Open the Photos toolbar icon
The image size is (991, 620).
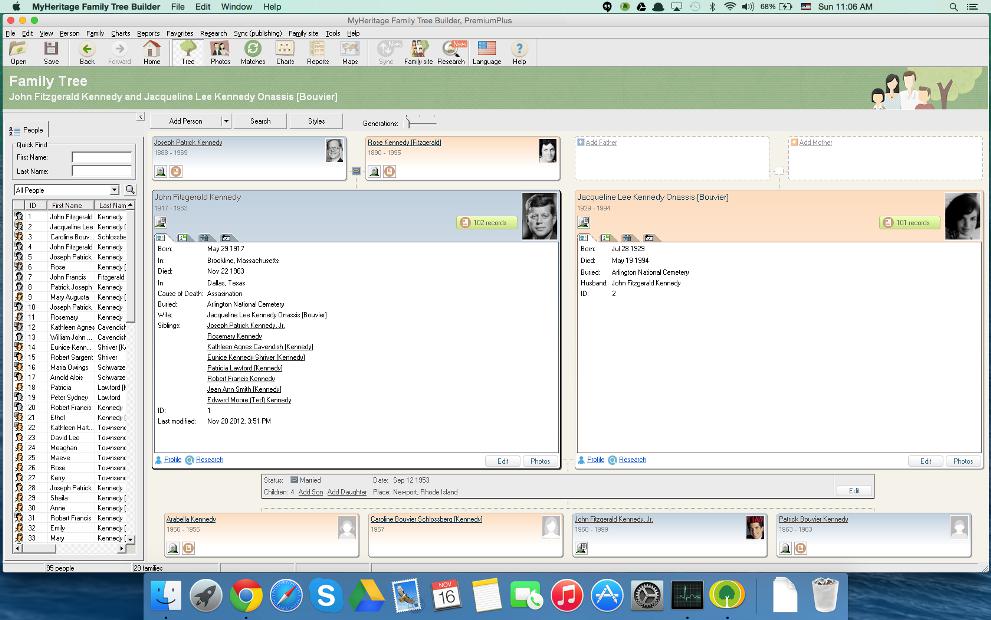pyautogui.click(x=220, y=49)
